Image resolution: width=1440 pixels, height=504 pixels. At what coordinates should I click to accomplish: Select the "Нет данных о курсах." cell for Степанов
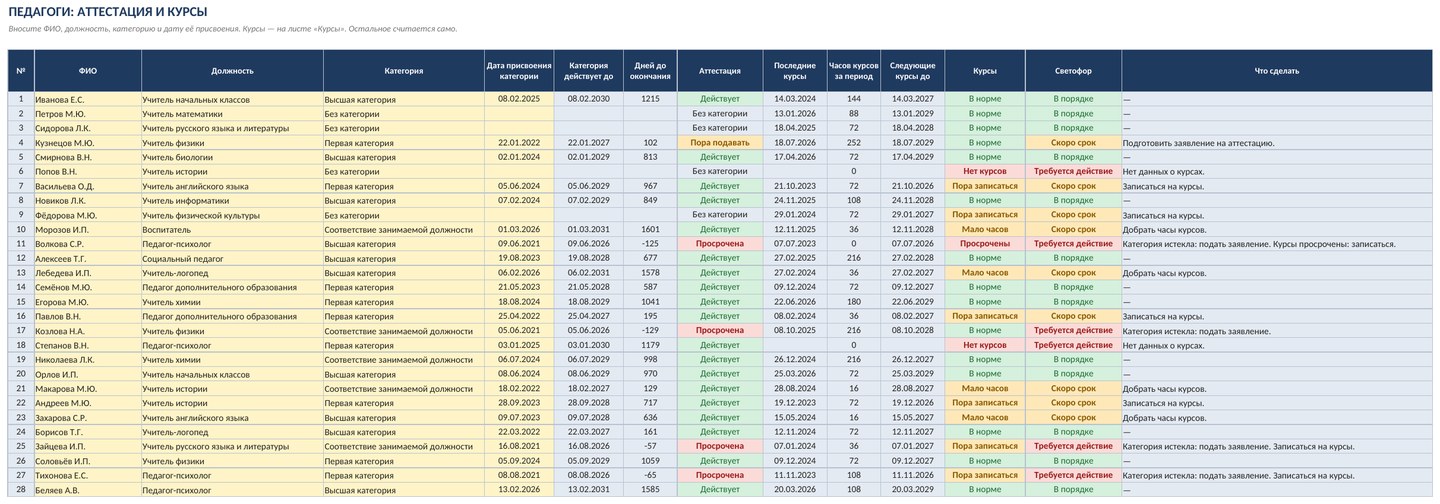click(1277, 346)
